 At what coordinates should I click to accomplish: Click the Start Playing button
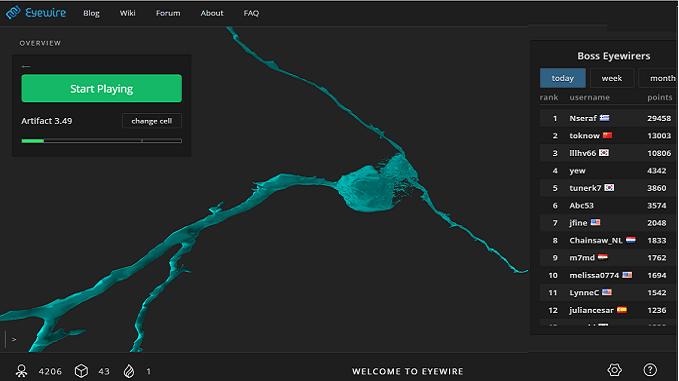point(102,88)
